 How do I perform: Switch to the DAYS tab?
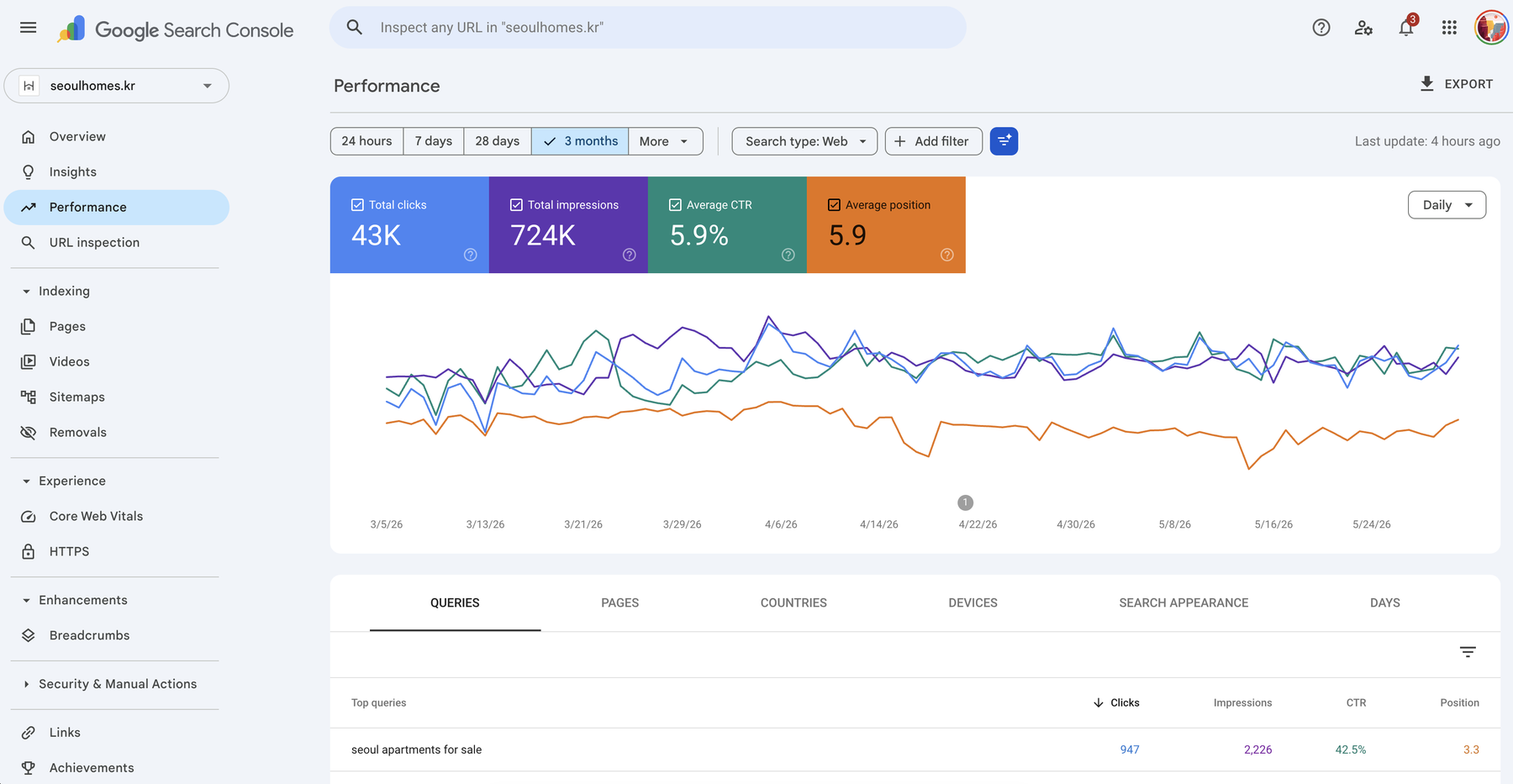click(x=1384, y=603)
